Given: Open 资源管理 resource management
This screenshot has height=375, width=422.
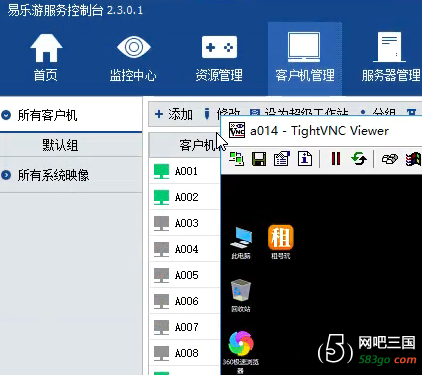Looking at the screenshot, I should pyautogui.click(x=219, y=58).
